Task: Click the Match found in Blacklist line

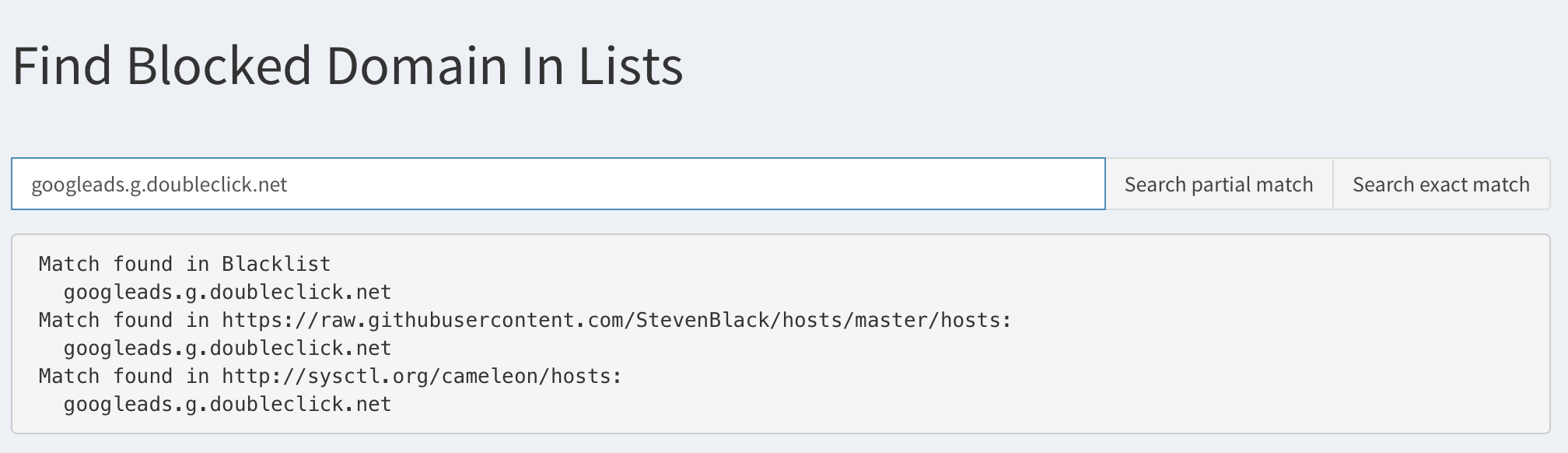Action: point(184,263)
